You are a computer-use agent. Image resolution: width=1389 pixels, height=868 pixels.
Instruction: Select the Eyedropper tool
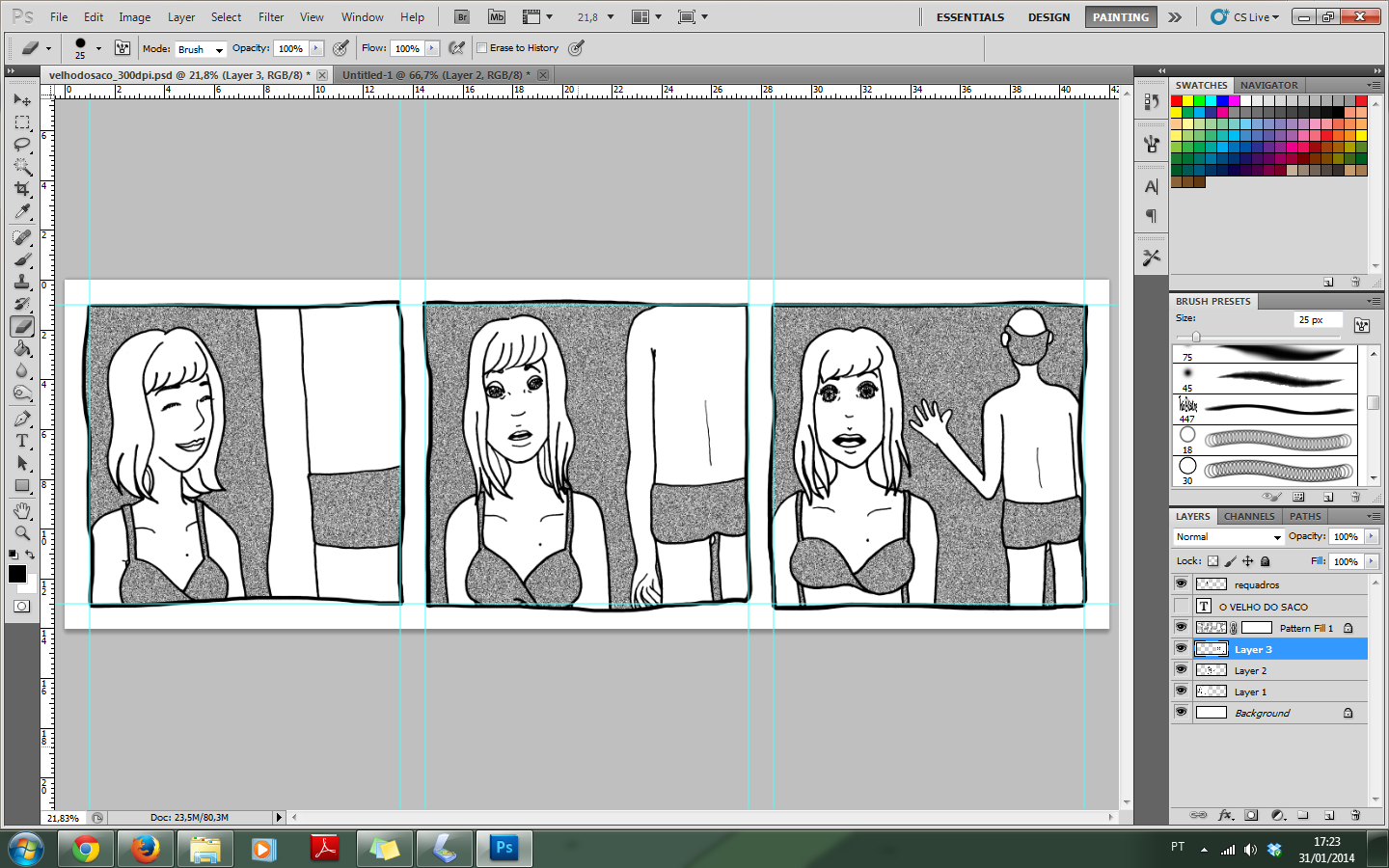click(22, 211)
